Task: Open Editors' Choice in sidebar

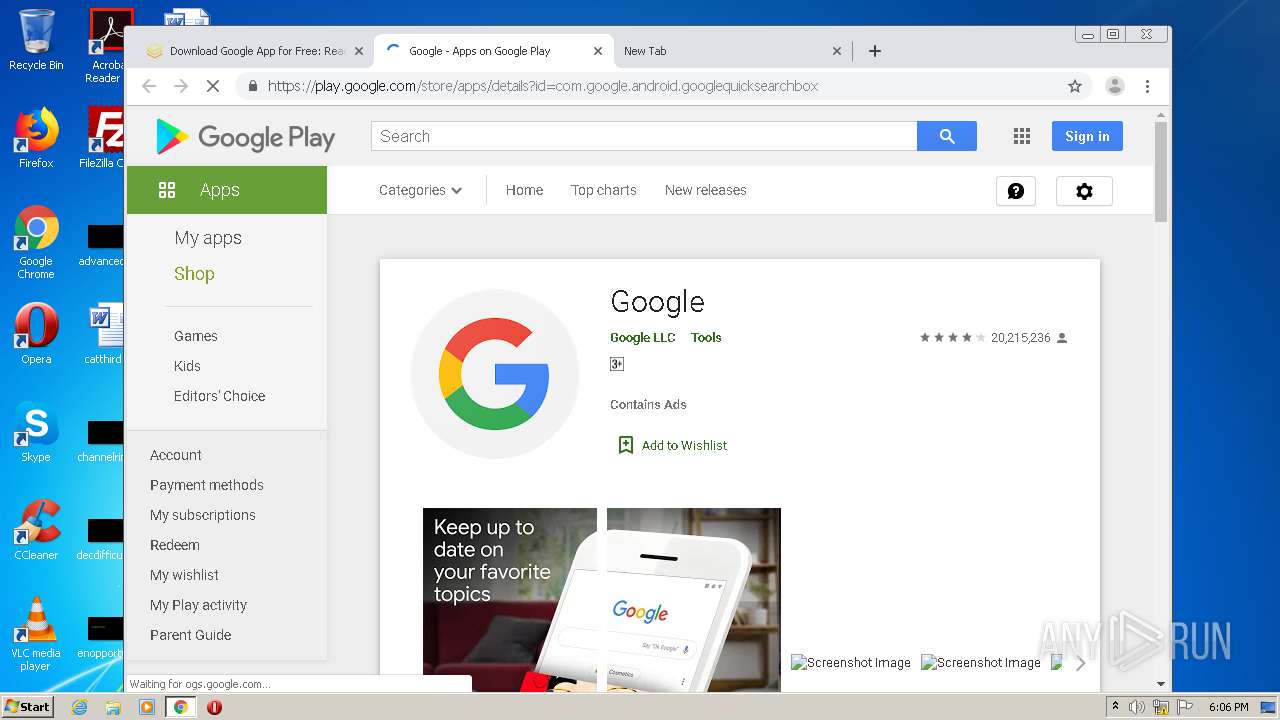Action: point(219,396)
